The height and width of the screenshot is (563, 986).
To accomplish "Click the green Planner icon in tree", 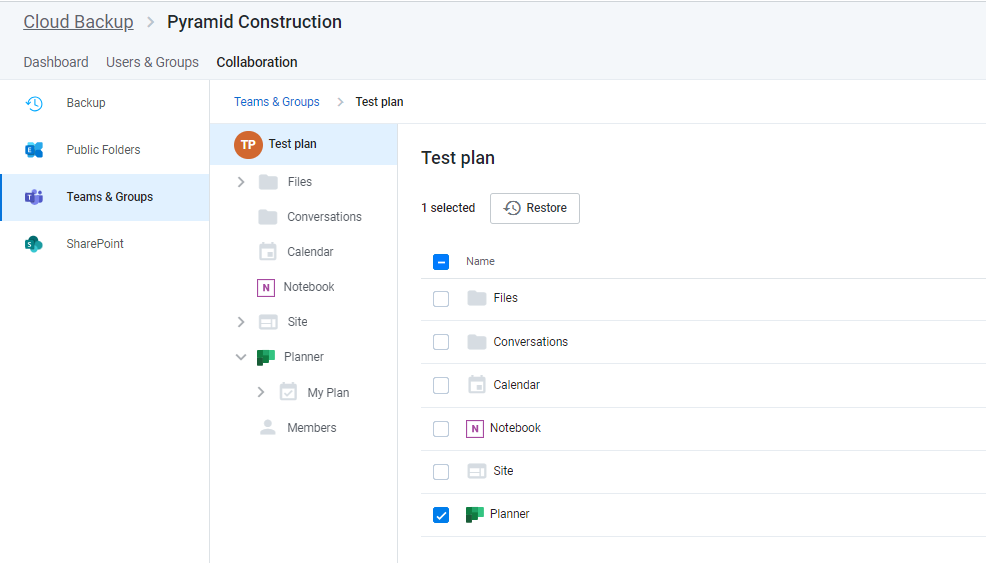I will [x=266, y=357].
